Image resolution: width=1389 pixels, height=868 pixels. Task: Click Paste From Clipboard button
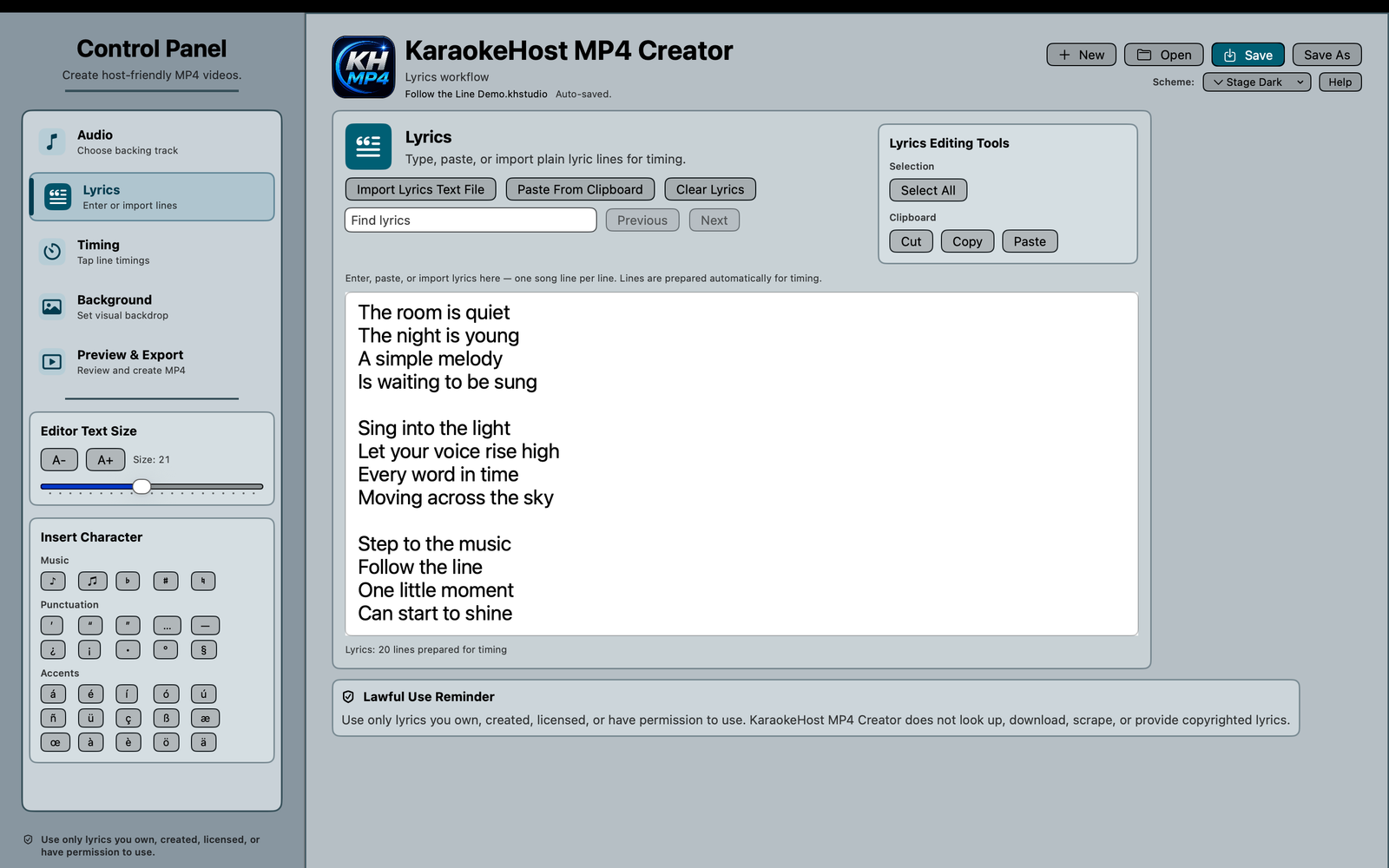click(580, 189)
